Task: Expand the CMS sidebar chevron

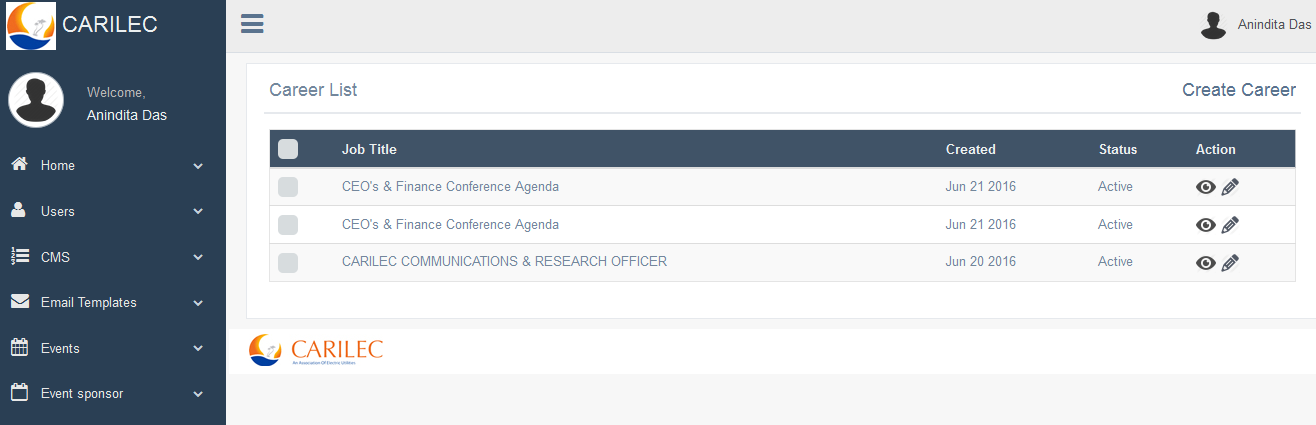Action: click(x=198, y=258)
